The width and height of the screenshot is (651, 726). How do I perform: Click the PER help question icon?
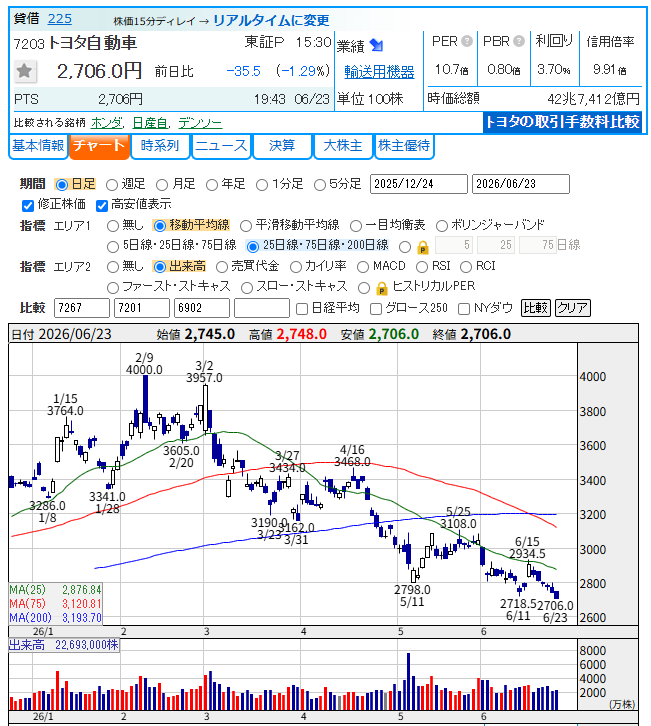467,41
